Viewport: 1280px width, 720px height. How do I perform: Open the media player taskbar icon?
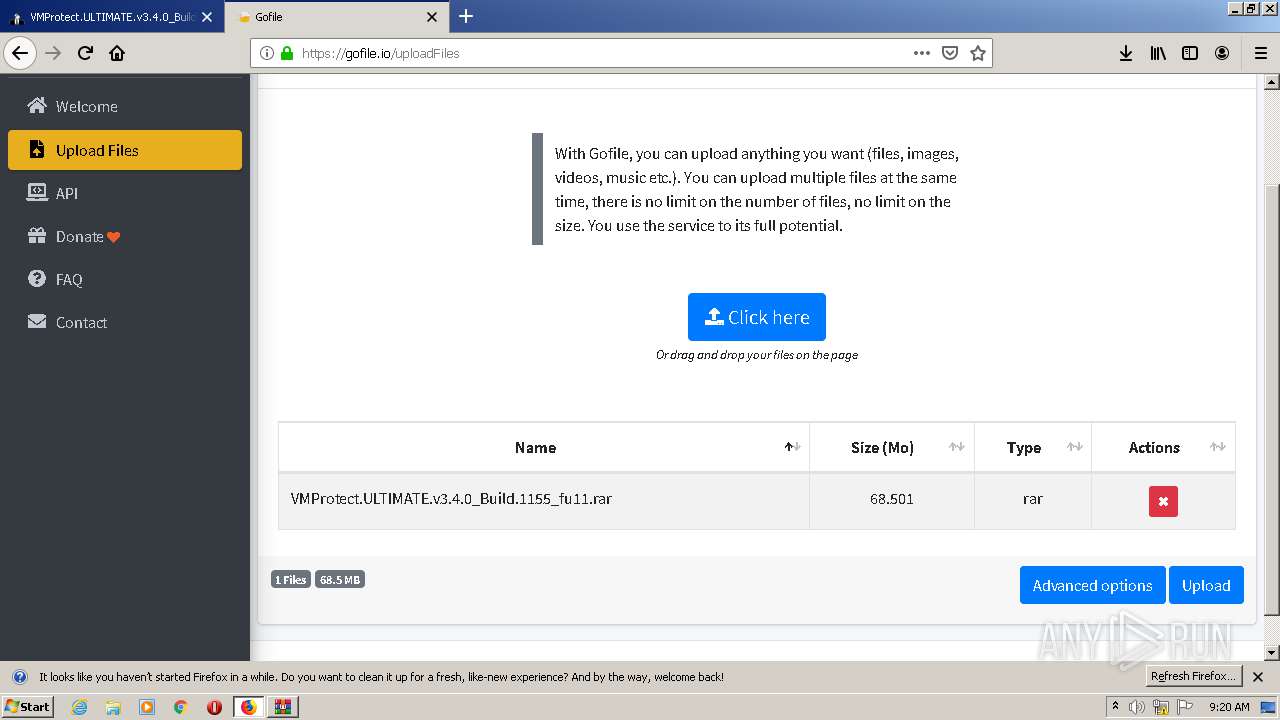pyautogui.click(x=147, y=707)
